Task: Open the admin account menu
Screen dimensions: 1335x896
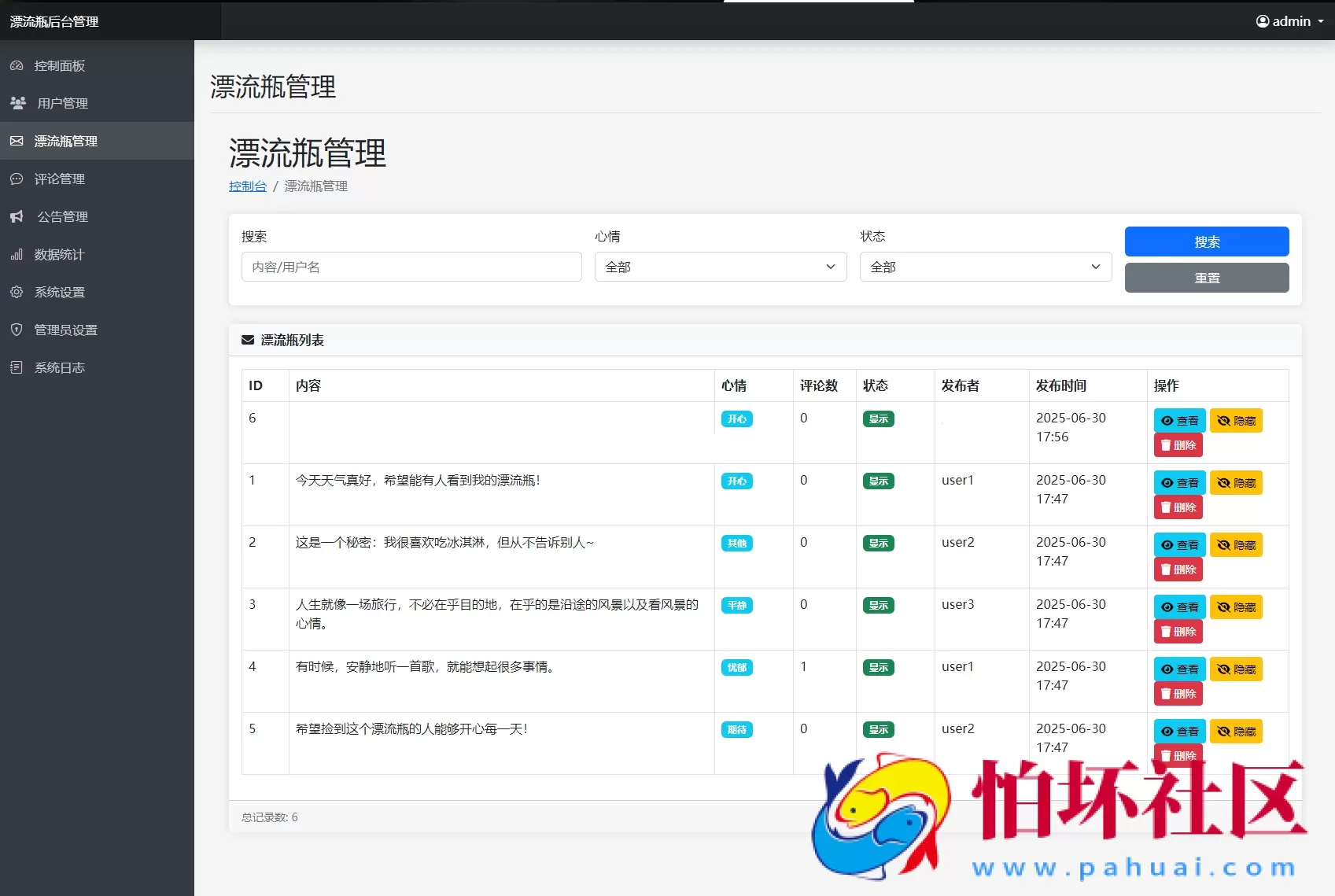Action: [1289, 21]
